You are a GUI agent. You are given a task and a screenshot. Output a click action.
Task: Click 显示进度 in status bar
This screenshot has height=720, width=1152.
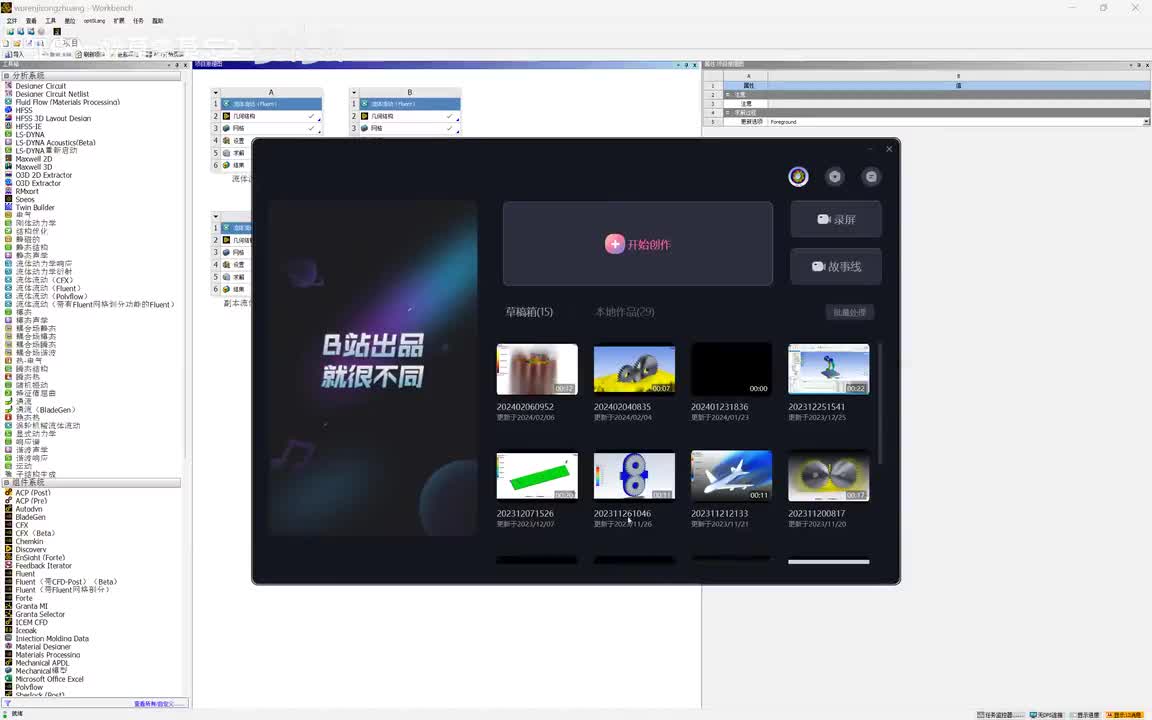(x=1084, y=715)
